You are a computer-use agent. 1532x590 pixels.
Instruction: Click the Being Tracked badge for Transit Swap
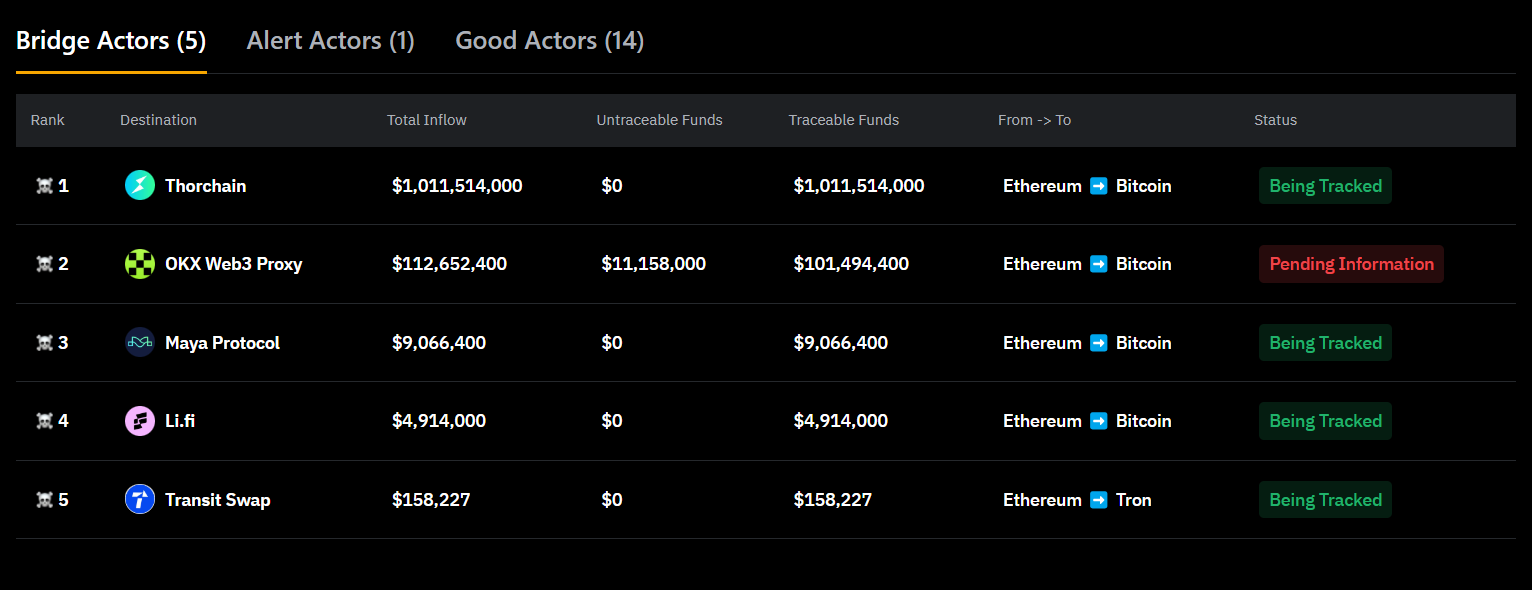tap(1325, 500)
